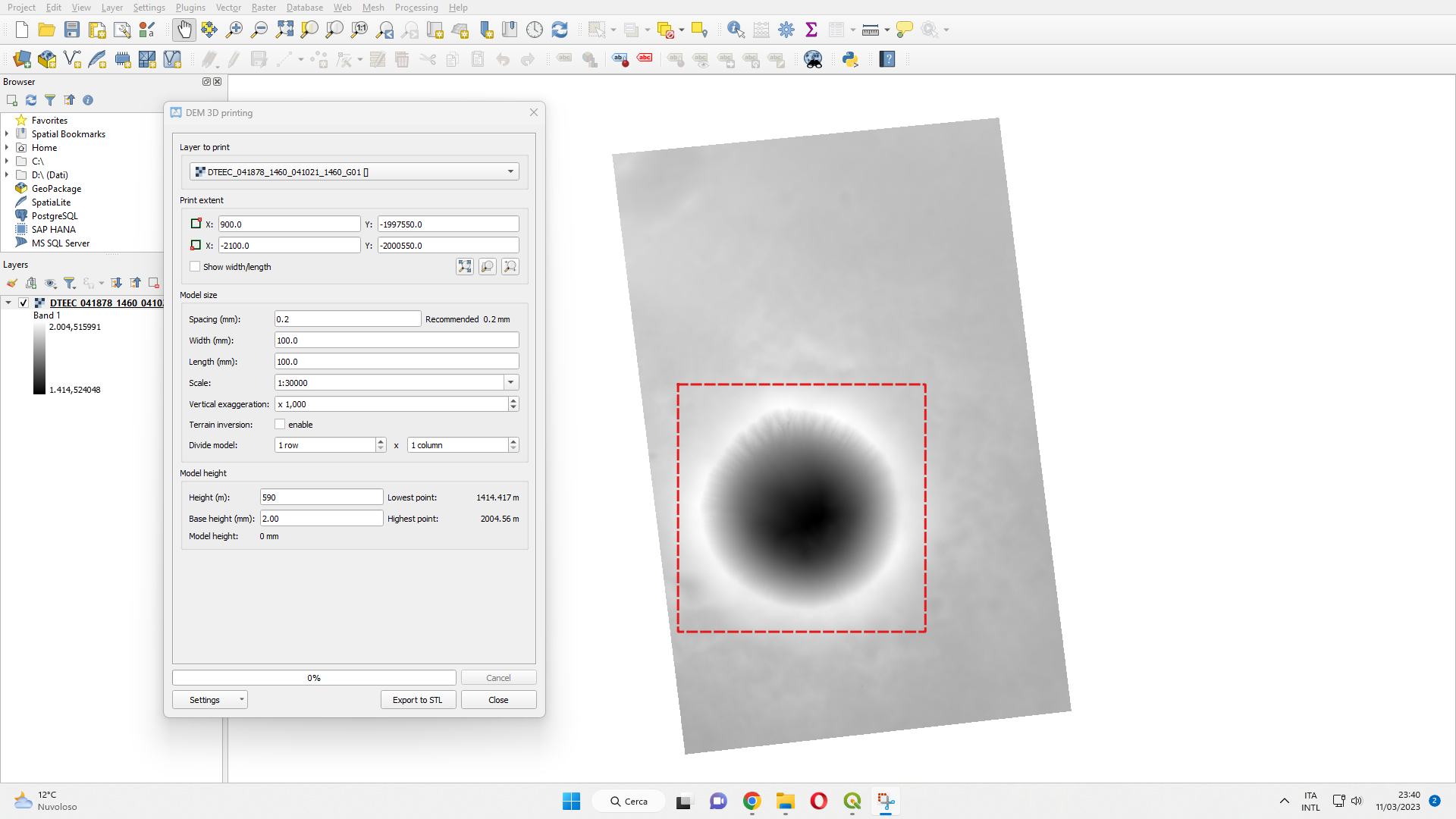Click the Refresh map icon

pyautogui.click(x=560, y=30)
